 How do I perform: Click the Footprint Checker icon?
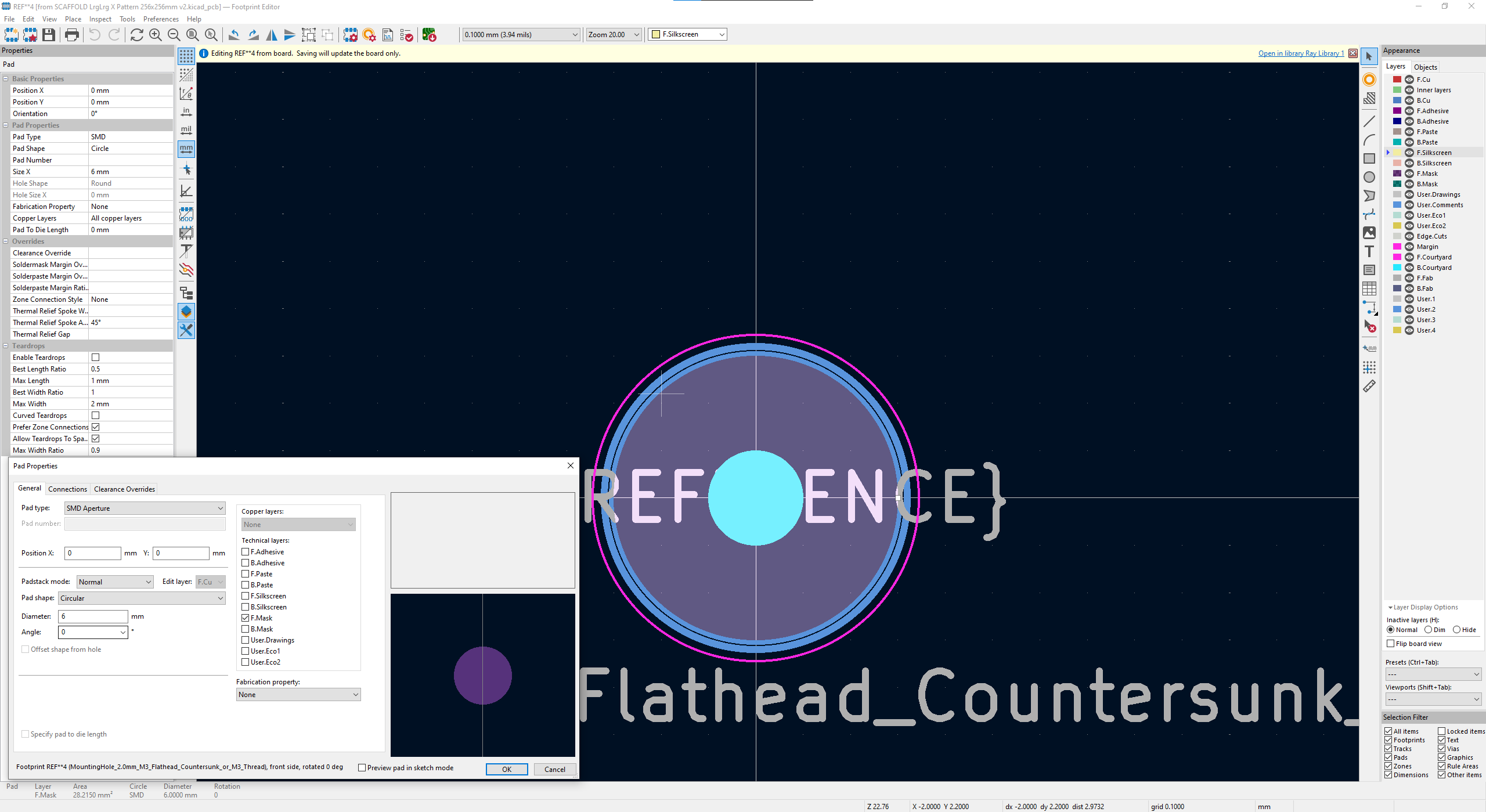406,35
